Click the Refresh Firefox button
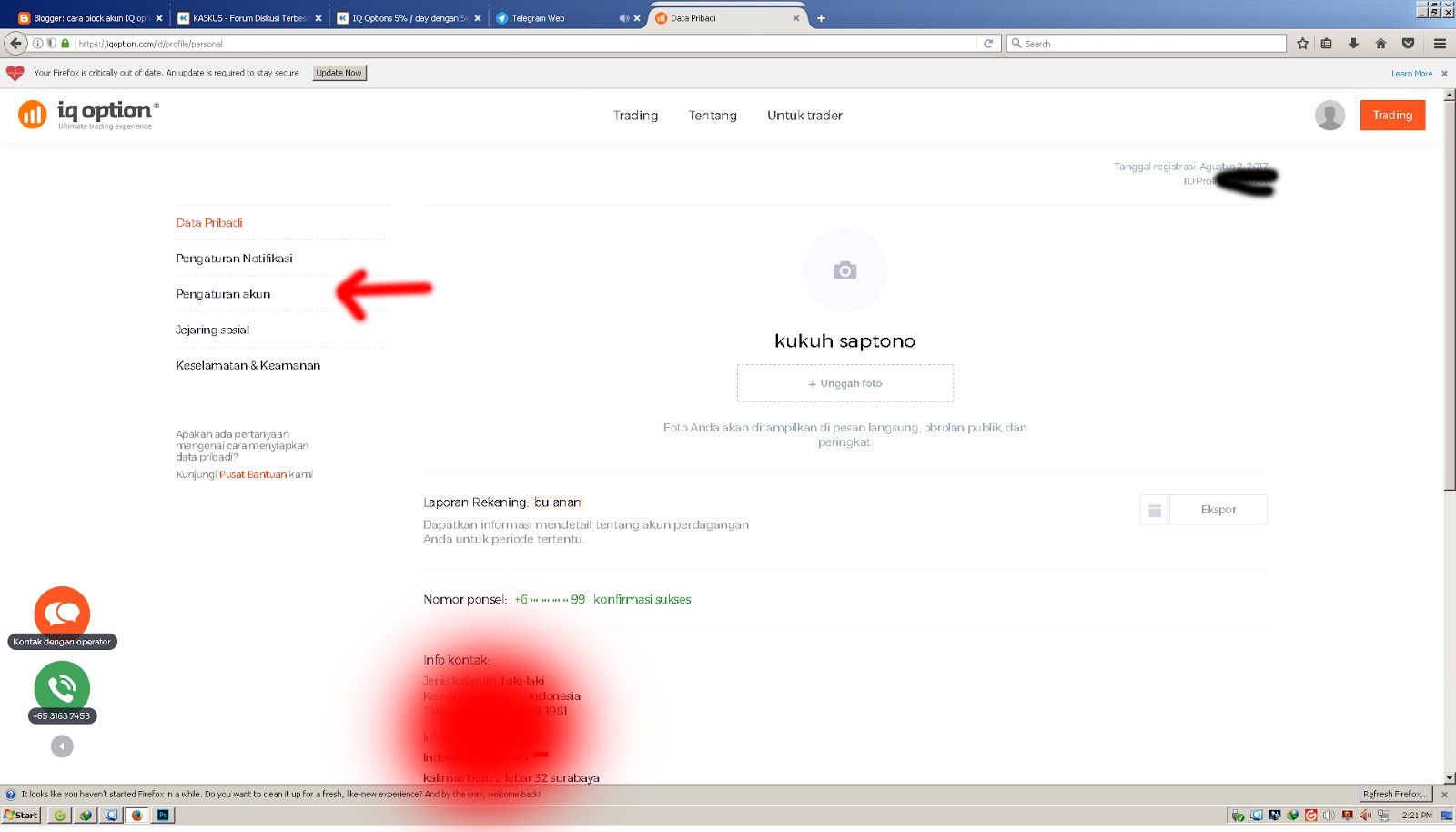 1395,794
